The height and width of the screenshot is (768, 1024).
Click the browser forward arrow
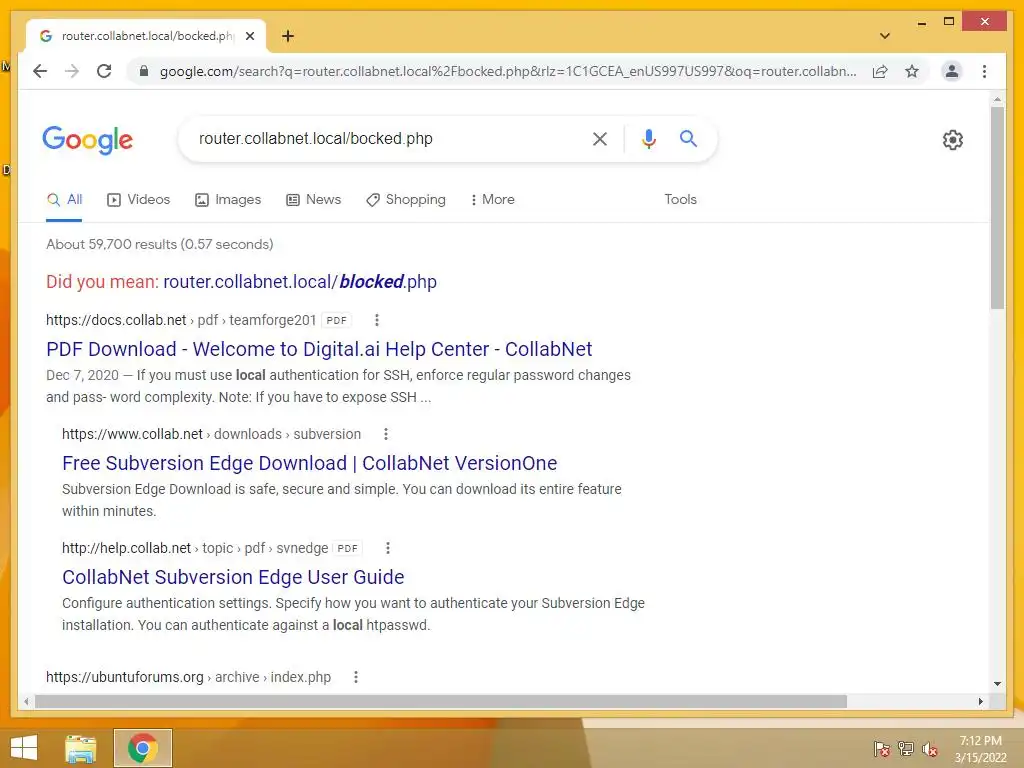click(72, 71)
